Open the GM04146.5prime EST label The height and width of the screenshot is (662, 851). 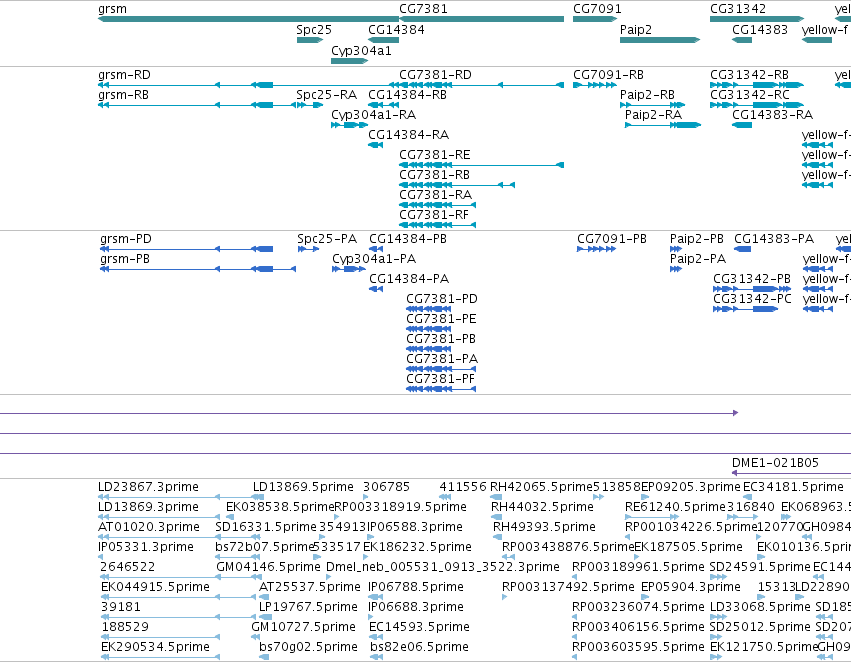pyautogui.click(x=268, y=568)
